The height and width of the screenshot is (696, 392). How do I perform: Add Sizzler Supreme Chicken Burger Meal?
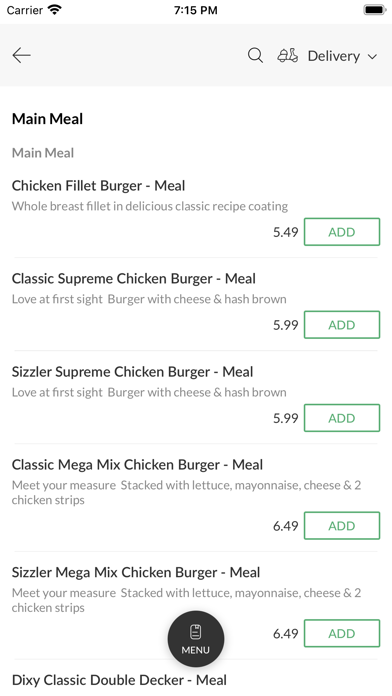pyautogui.click(x=342, y=418)
